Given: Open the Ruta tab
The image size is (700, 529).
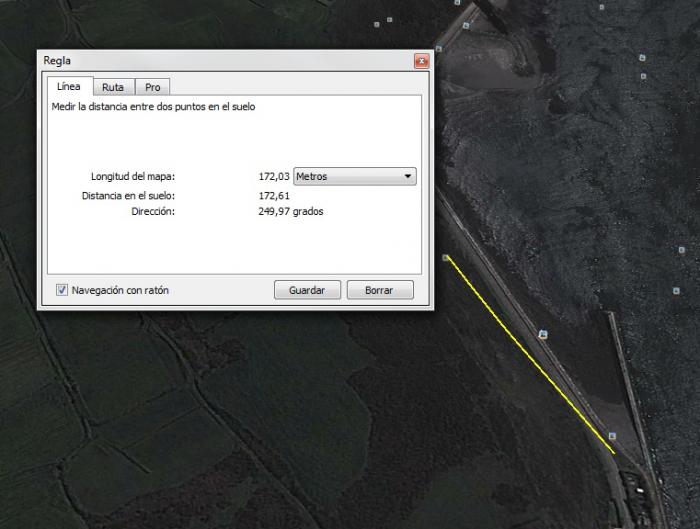Looking at the screenshot, I should coord(113,87).
